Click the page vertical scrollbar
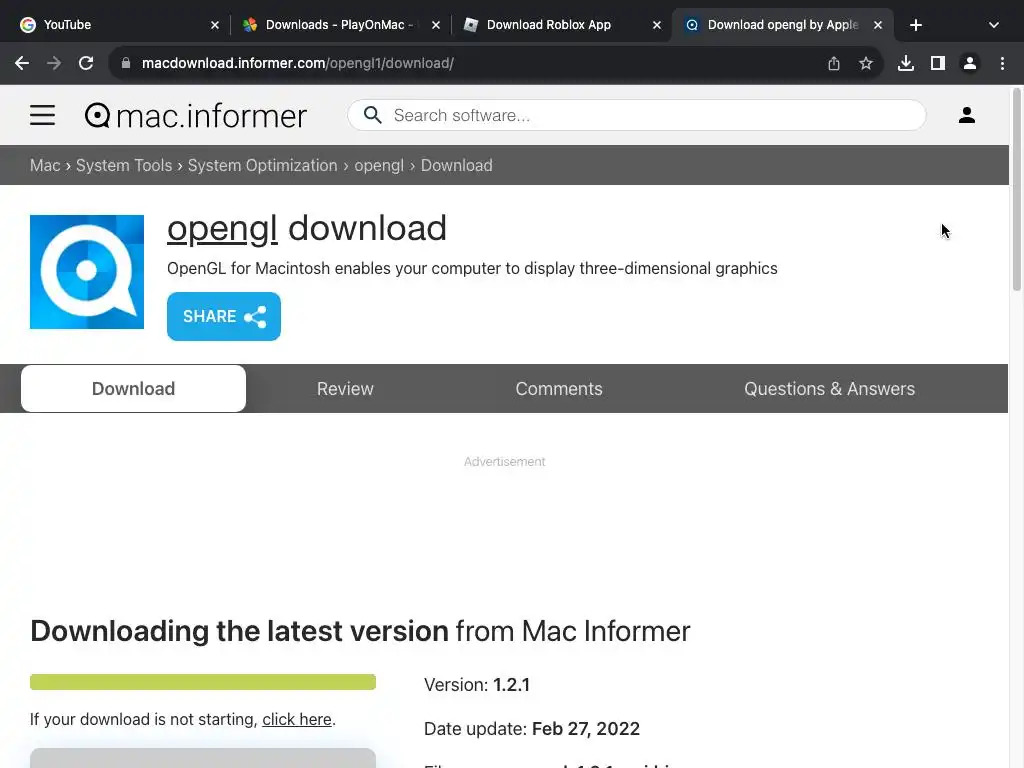This screenshot has height=768, width=1024. click(1017, 189)
